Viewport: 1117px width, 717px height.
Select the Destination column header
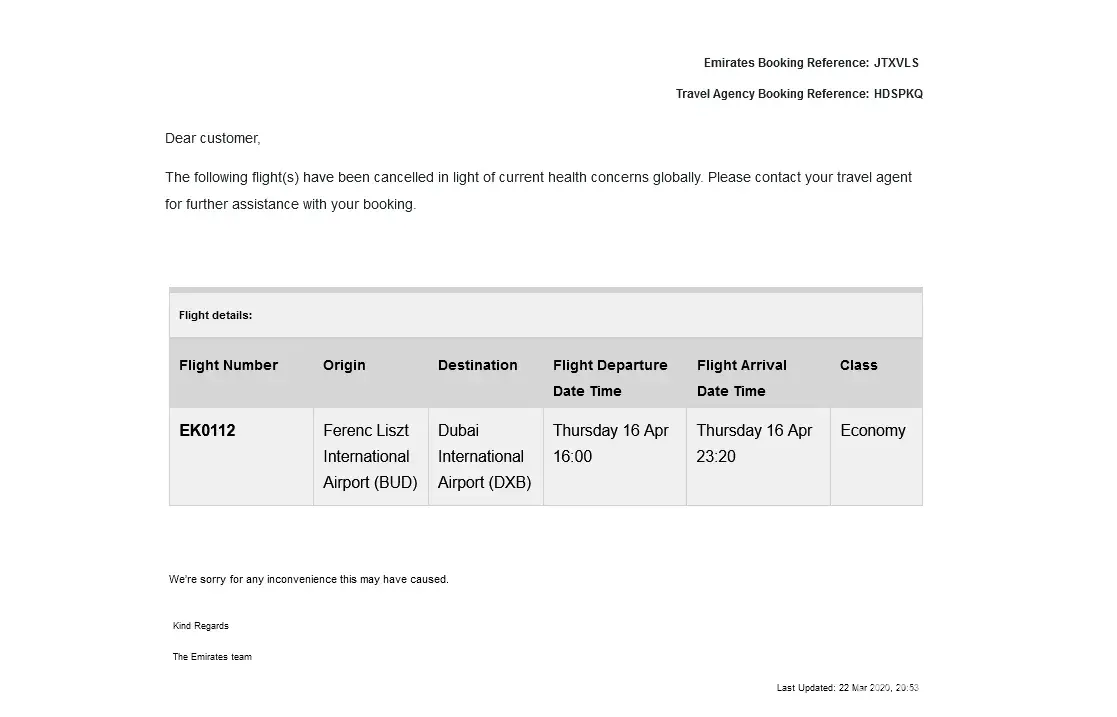pyautogui.click(x=478, y=365)
